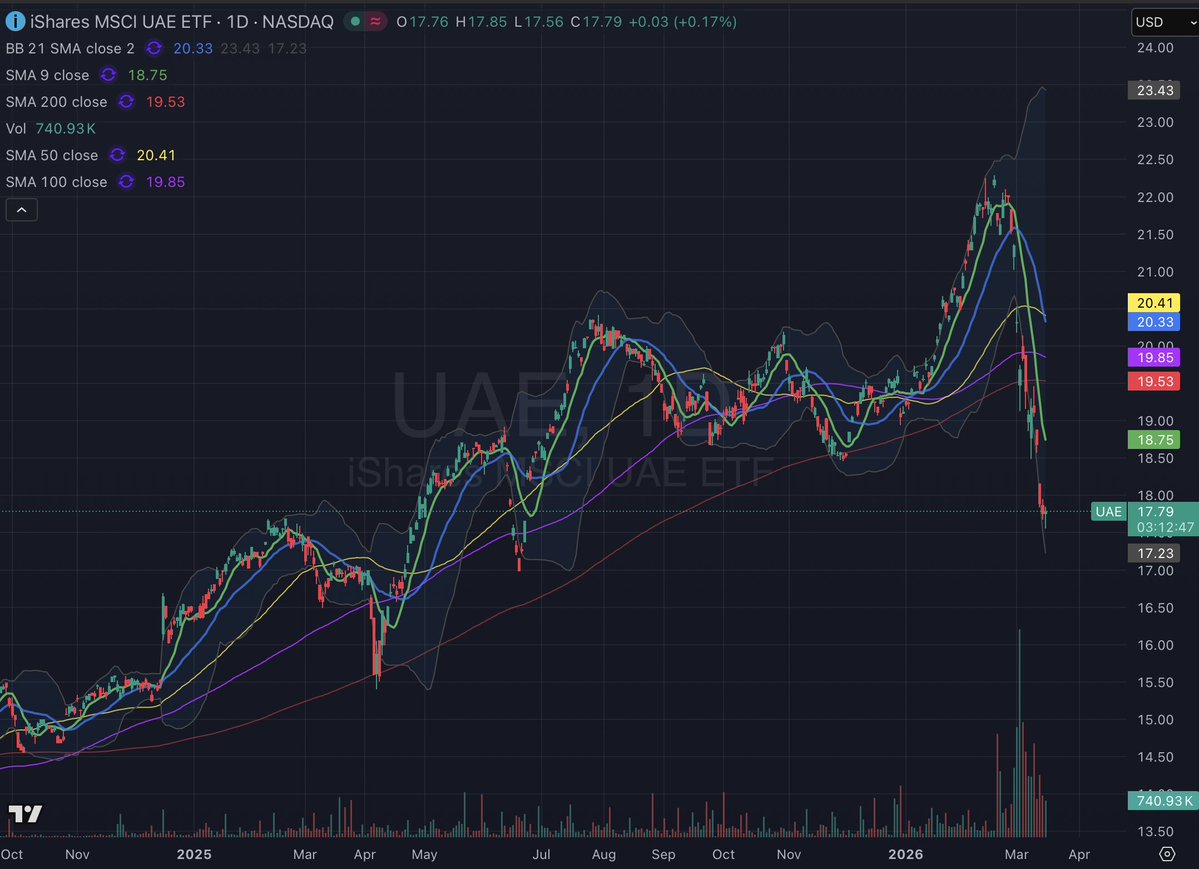
Task: Click the red 19.53 price axis label
Action: click(1155, 382)
